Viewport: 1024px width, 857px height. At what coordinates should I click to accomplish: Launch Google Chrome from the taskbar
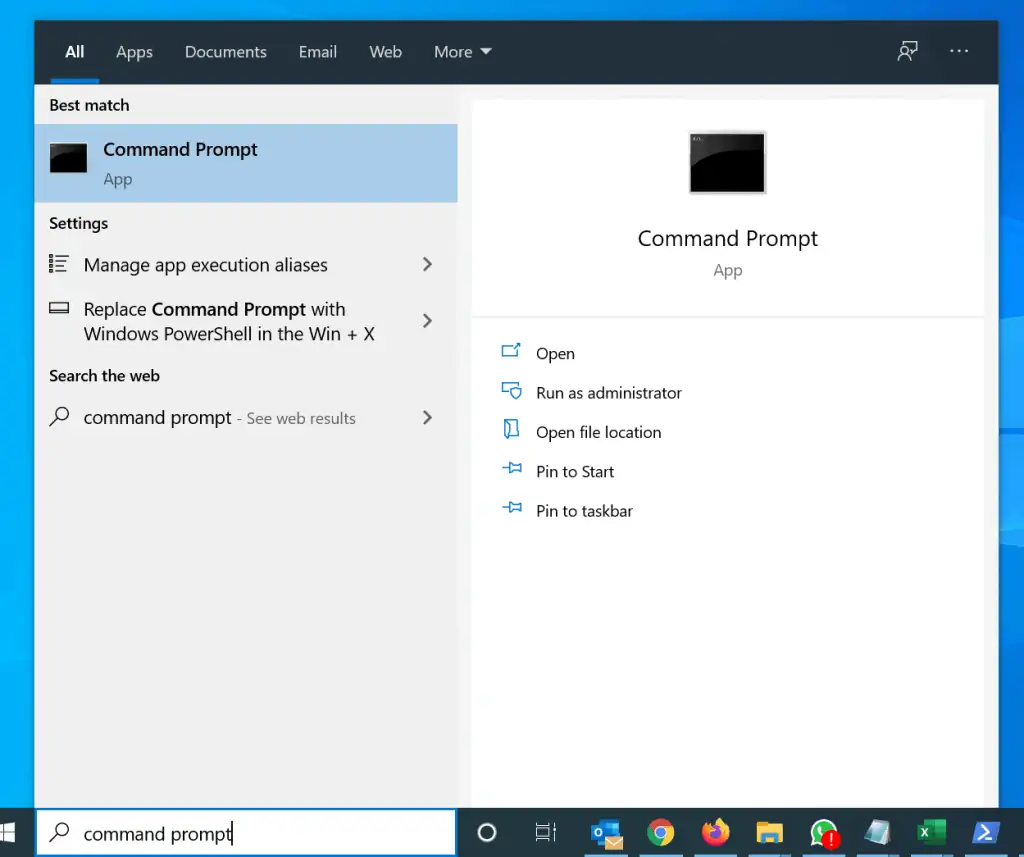coord(661,833)
